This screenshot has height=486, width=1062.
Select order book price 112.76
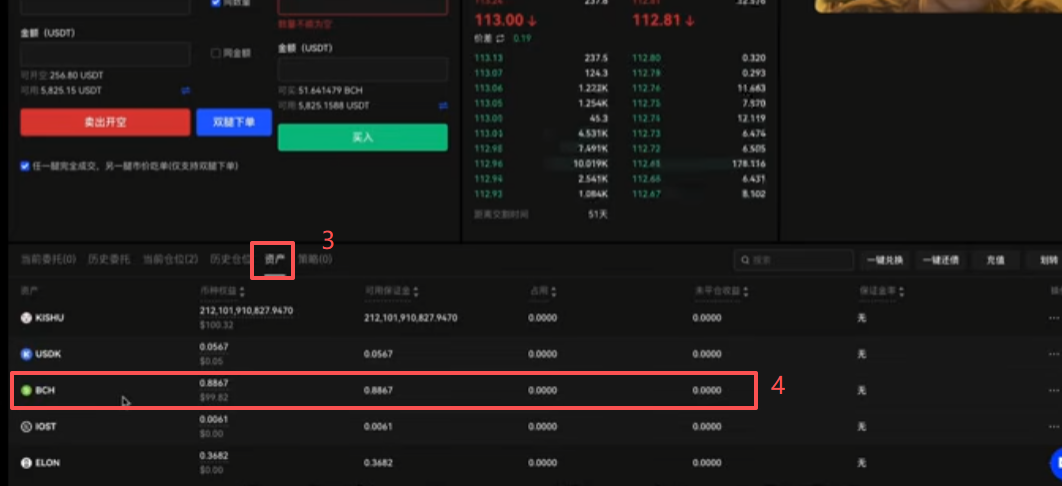click(x=646, y=89)
